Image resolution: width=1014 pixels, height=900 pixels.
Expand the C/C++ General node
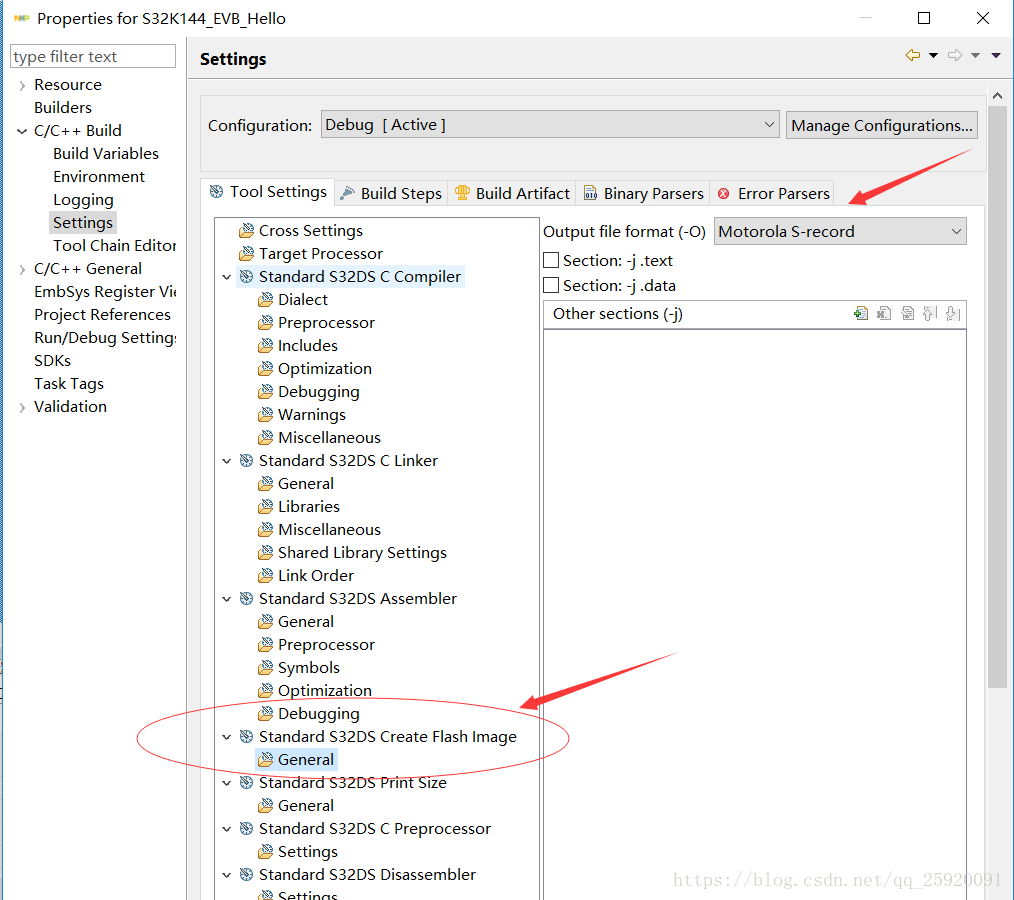(x=22, y=269)
